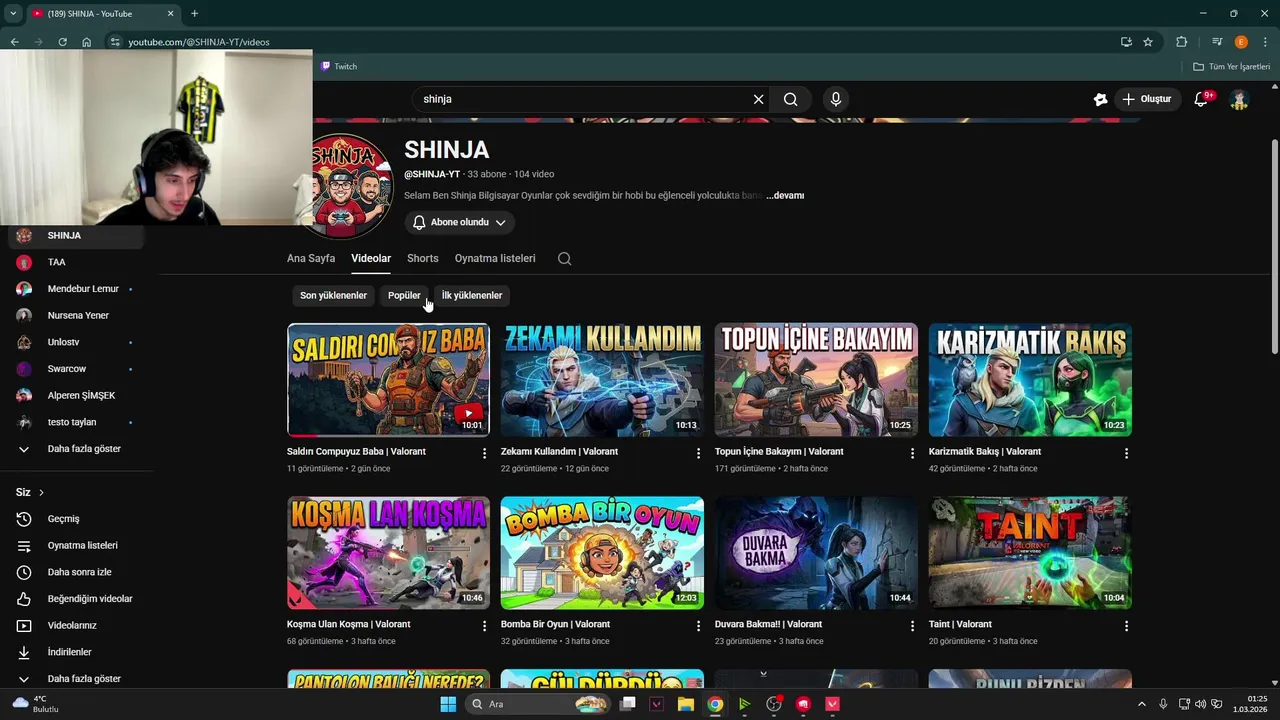Expand the Abone olundu subscription dropdown
Screen dimensions: 1280x720
[x=460, y=222]
